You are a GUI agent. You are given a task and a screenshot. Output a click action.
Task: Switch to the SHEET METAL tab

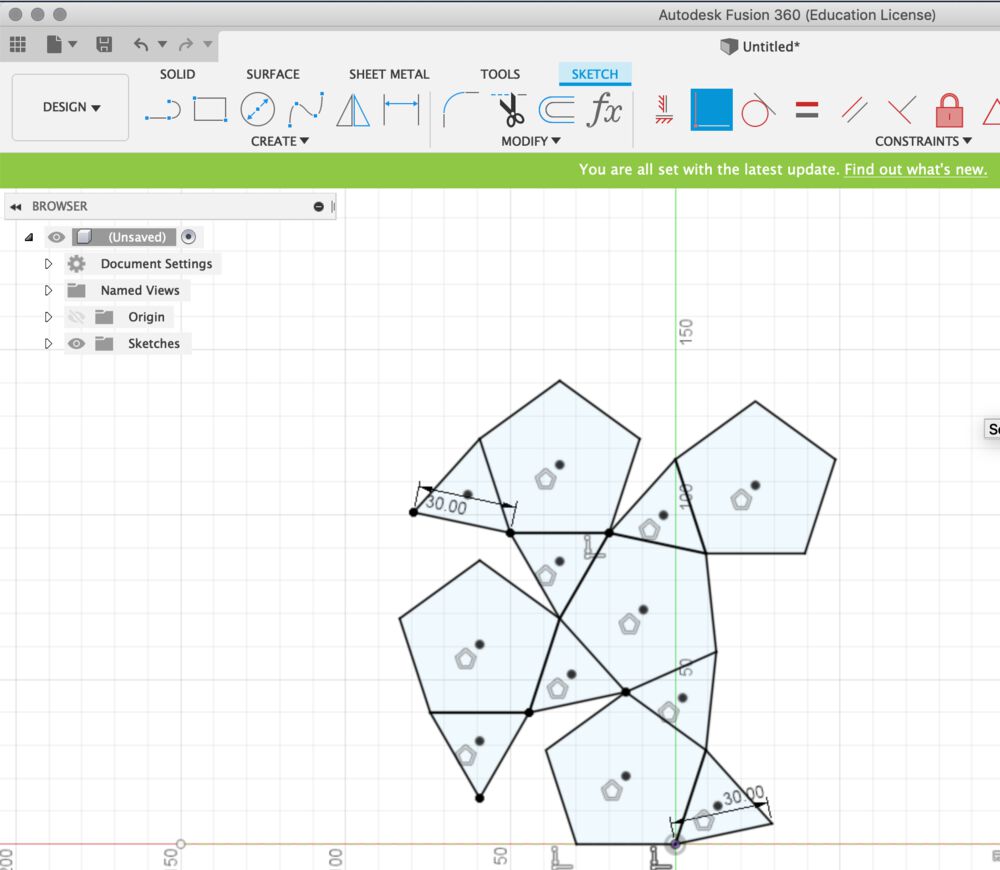tap(389, 74)
